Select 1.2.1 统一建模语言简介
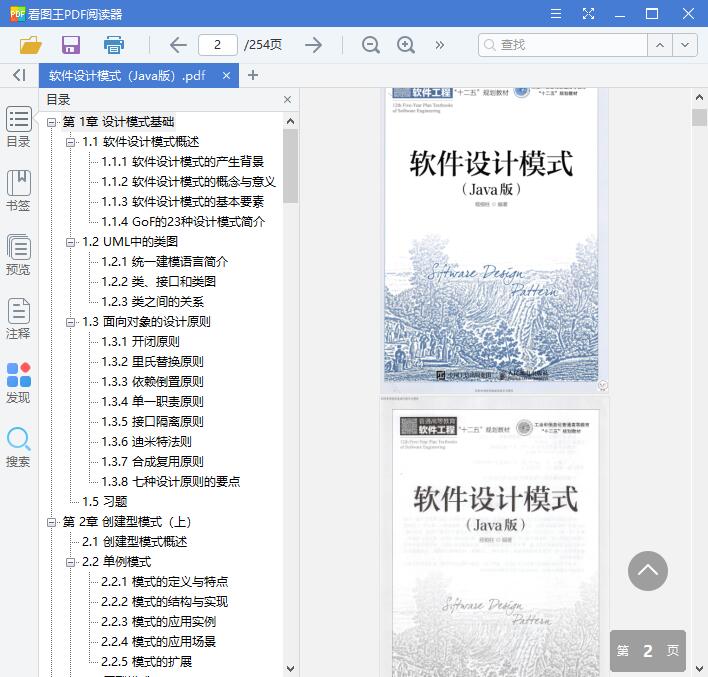The image size is (708, 677). pyautogui.click(x=164, y=261)
